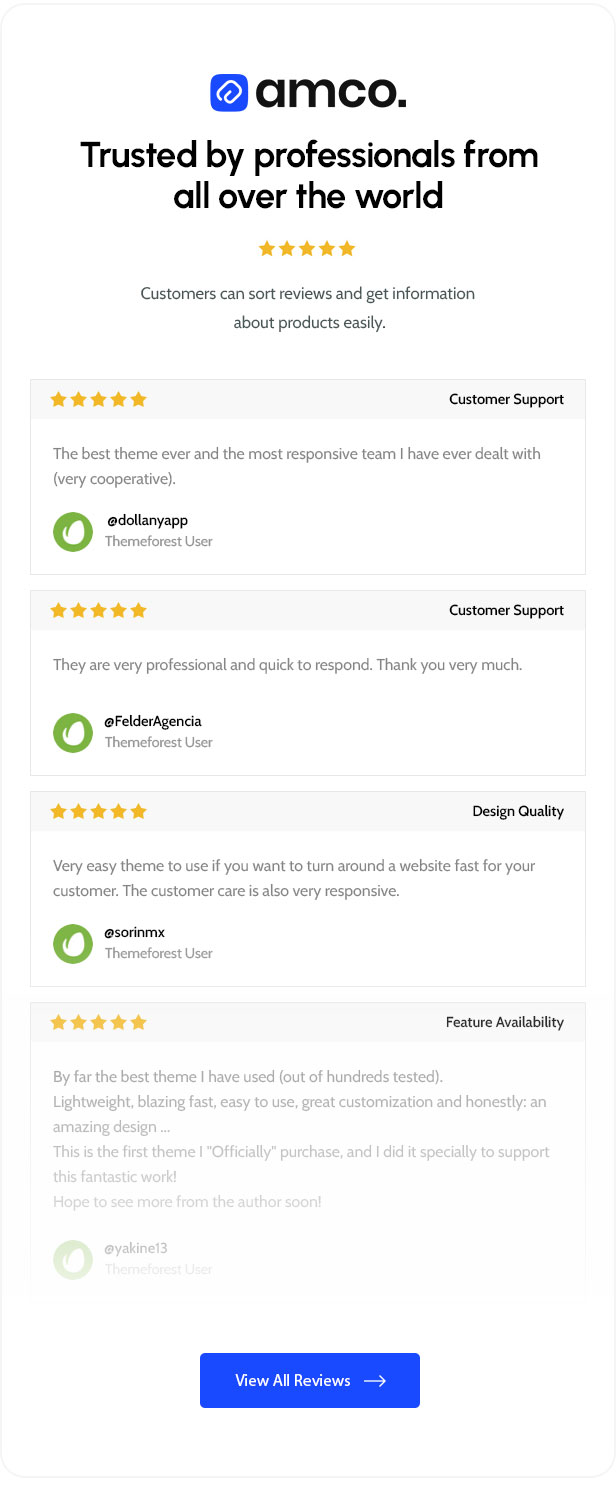Click the avatar icon for @sorinmx
The height and width of the screenshot is (1505, 616).
pyautogui.click(x=73, y=943)
